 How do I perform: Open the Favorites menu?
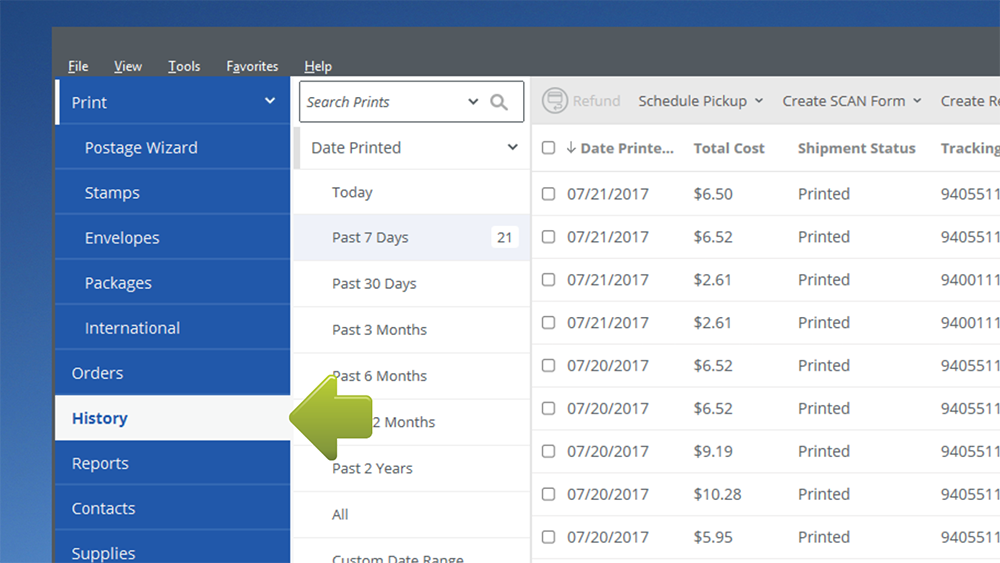pyautogui.click(x=252, y=66)
